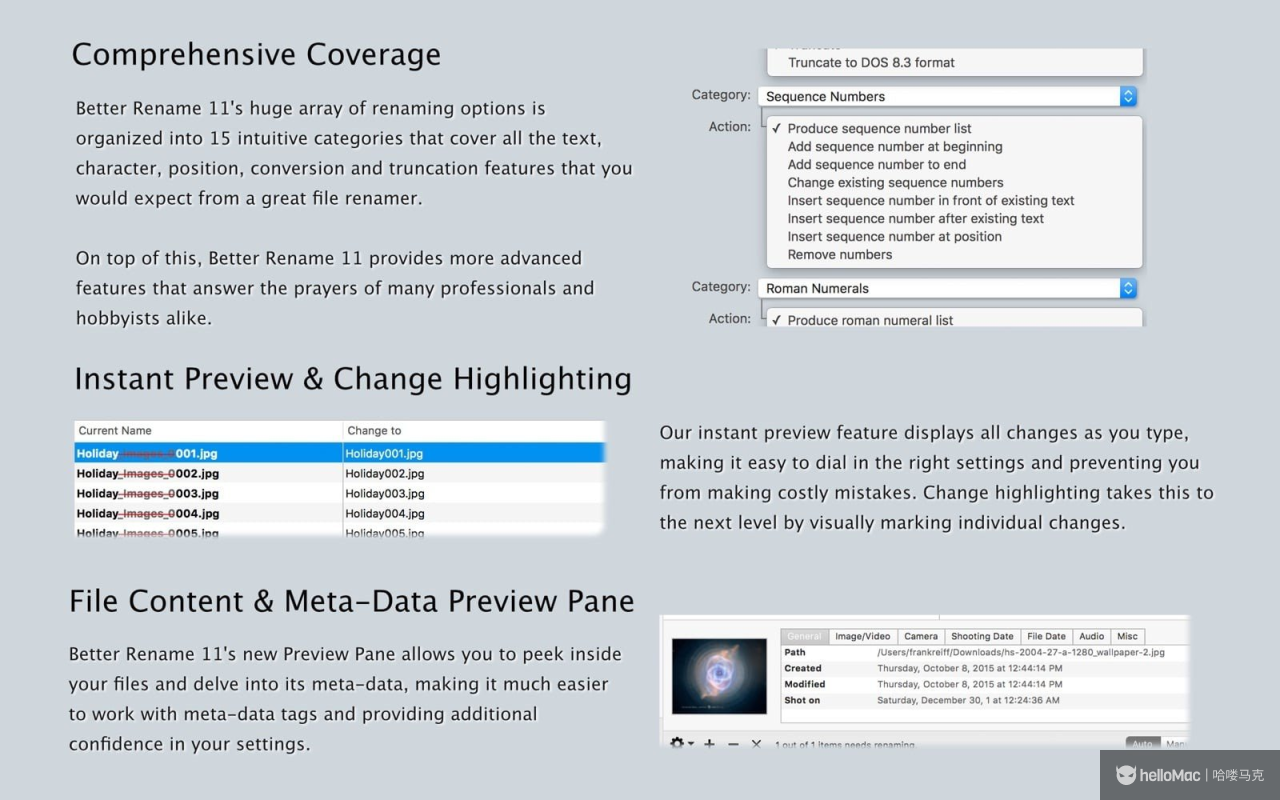This screenshot has height=800, width=1280.
Task: Open the gear actions menu icon
Action: click(x=681, y=744)
